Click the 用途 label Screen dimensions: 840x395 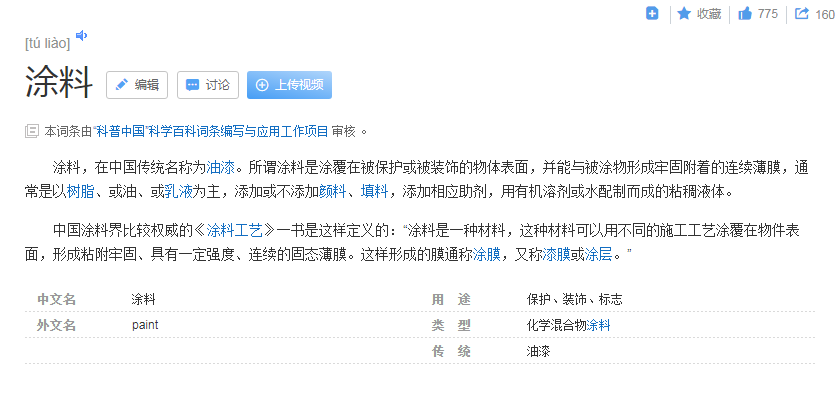click(x=452, y=300)
